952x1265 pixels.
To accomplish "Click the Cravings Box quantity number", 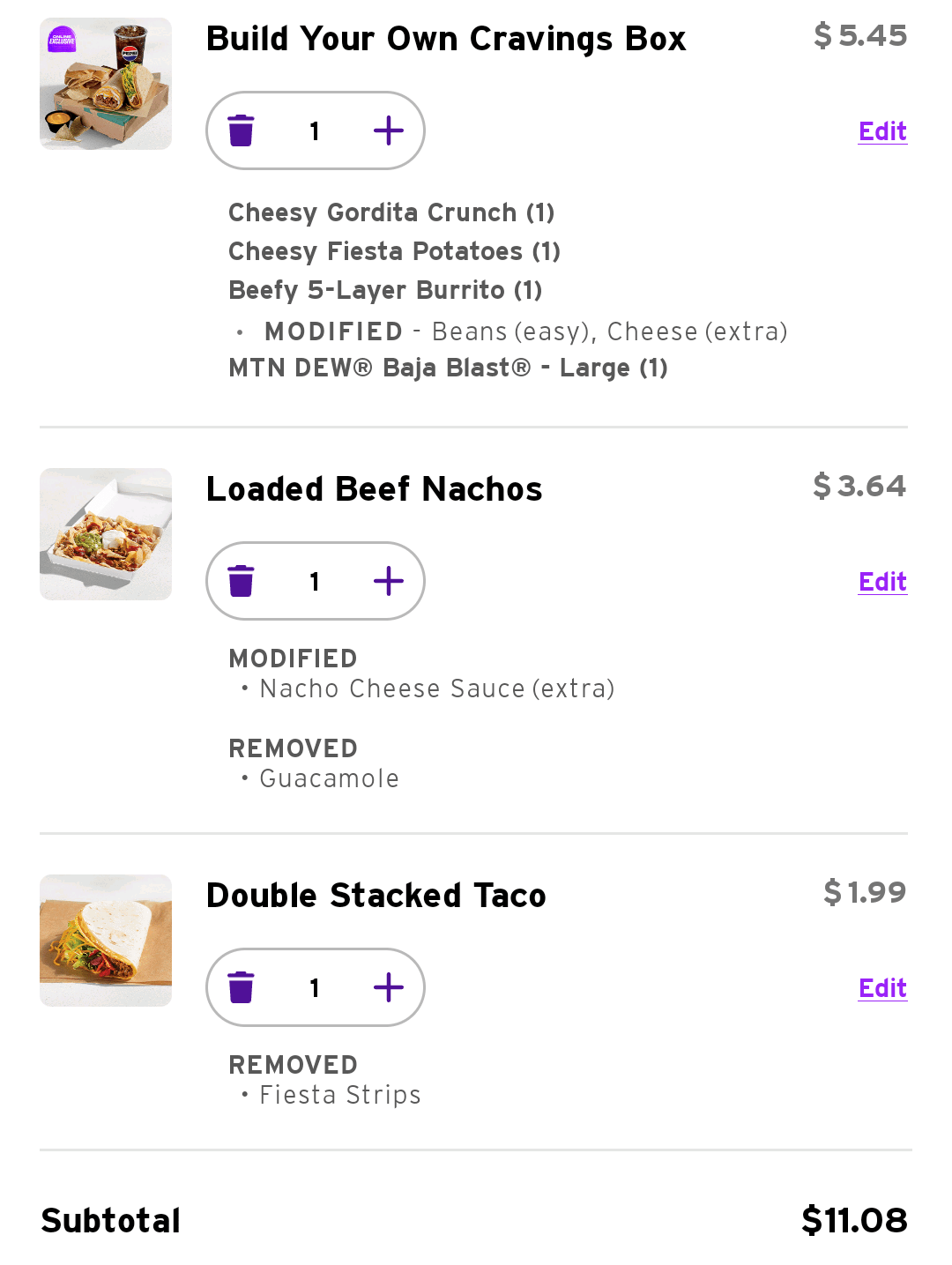I will (315, 131).
